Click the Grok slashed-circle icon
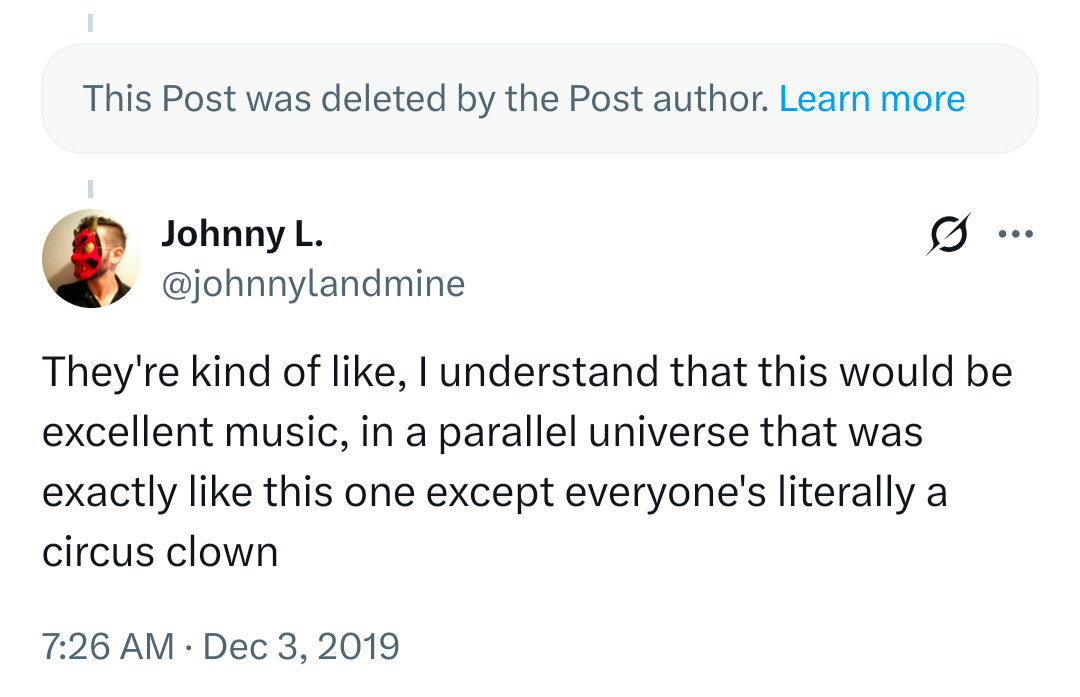This screenshot has height=697, width=1080. (947, 237)
